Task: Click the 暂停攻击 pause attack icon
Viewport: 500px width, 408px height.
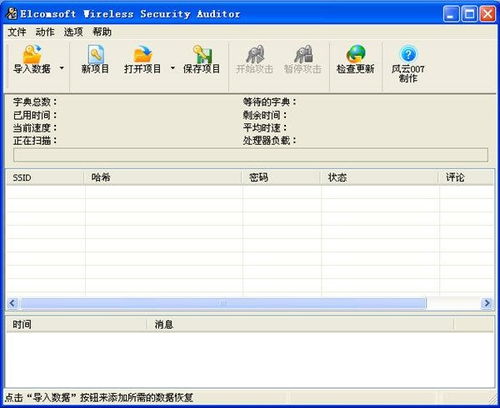Action: (303, 54)
